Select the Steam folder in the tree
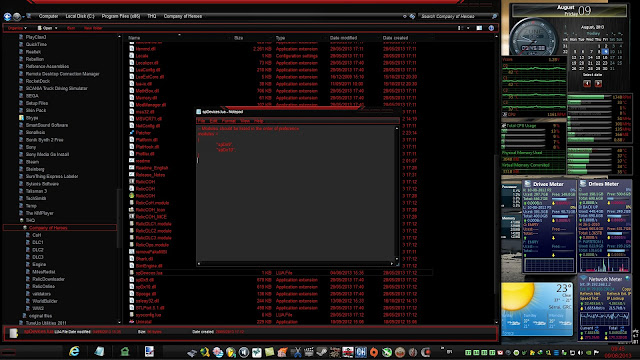640x360 pixels. [32, 162]
